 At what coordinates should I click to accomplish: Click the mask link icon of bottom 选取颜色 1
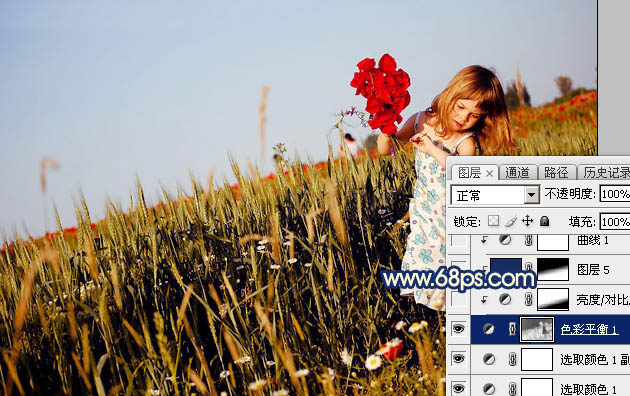(512, 389)
